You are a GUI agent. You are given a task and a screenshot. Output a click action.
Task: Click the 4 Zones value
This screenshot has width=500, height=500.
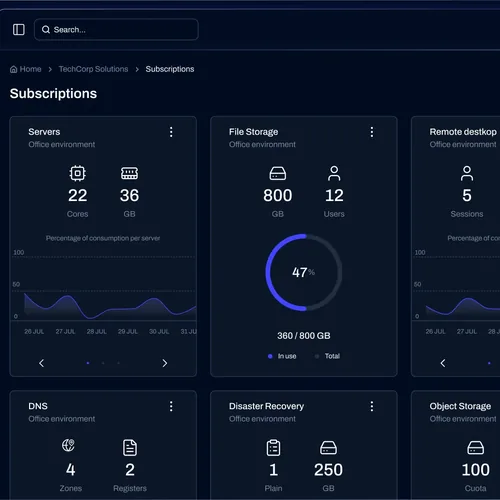click(x=71, y=470)
